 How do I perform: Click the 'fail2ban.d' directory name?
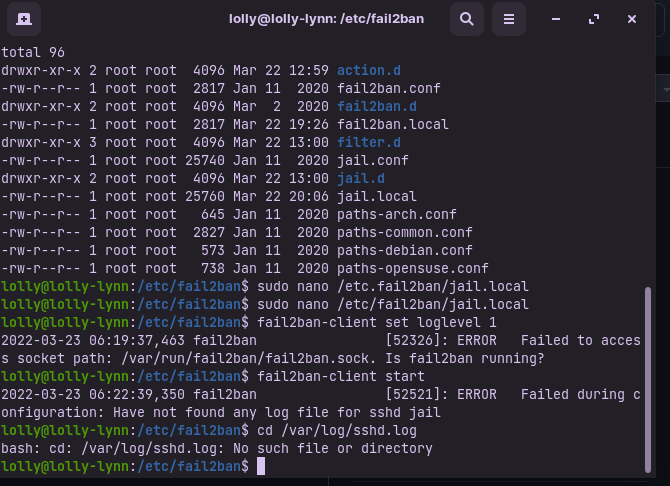[x=377, y=106]
